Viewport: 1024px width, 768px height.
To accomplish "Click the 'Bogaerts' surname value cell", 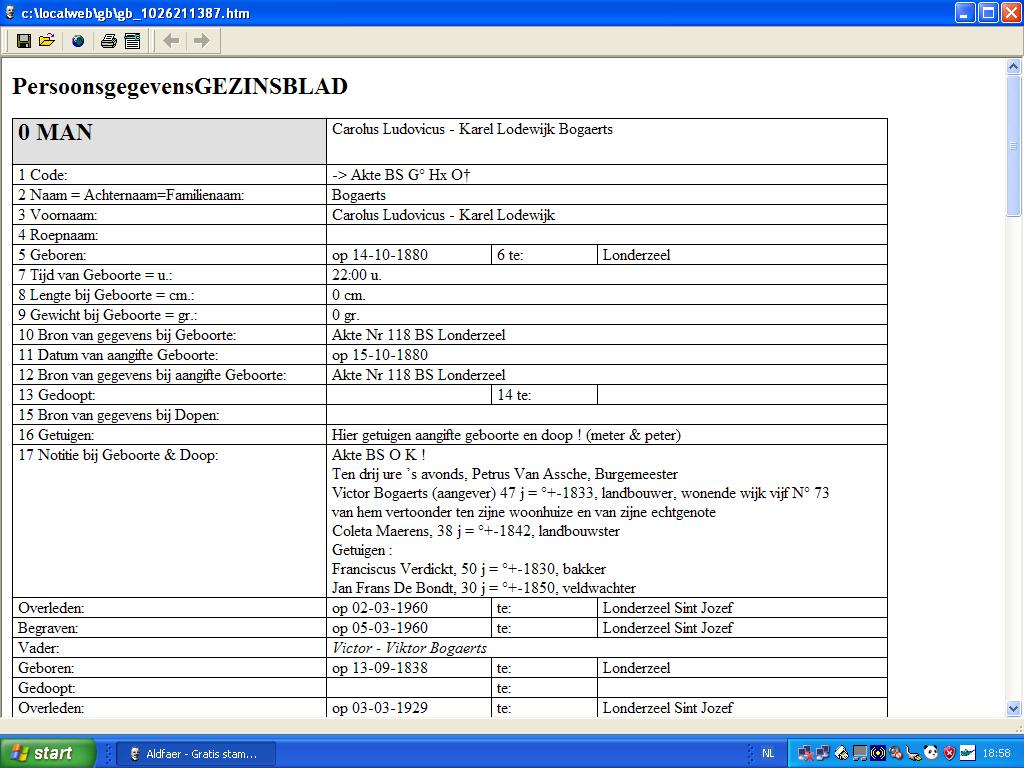I will coord(607,195).
